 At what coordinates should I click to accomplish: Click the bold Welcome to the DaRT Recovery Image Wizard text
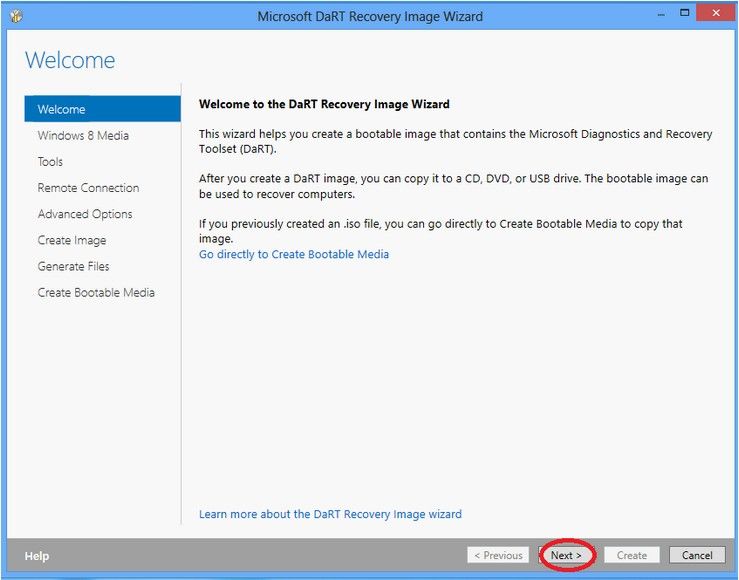click(x=324, y=104)
